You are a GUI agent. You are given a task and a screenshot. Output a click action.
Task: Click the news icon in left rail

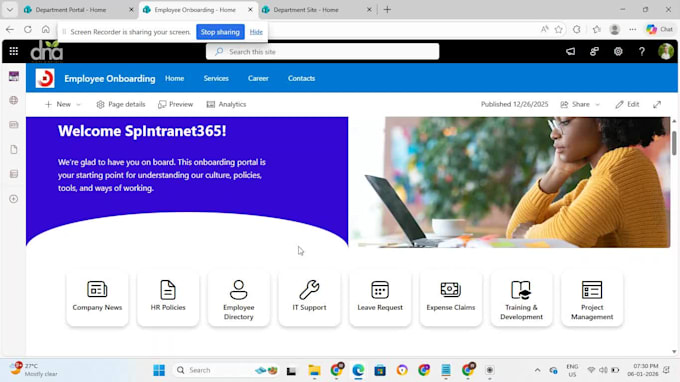[14, 125]
